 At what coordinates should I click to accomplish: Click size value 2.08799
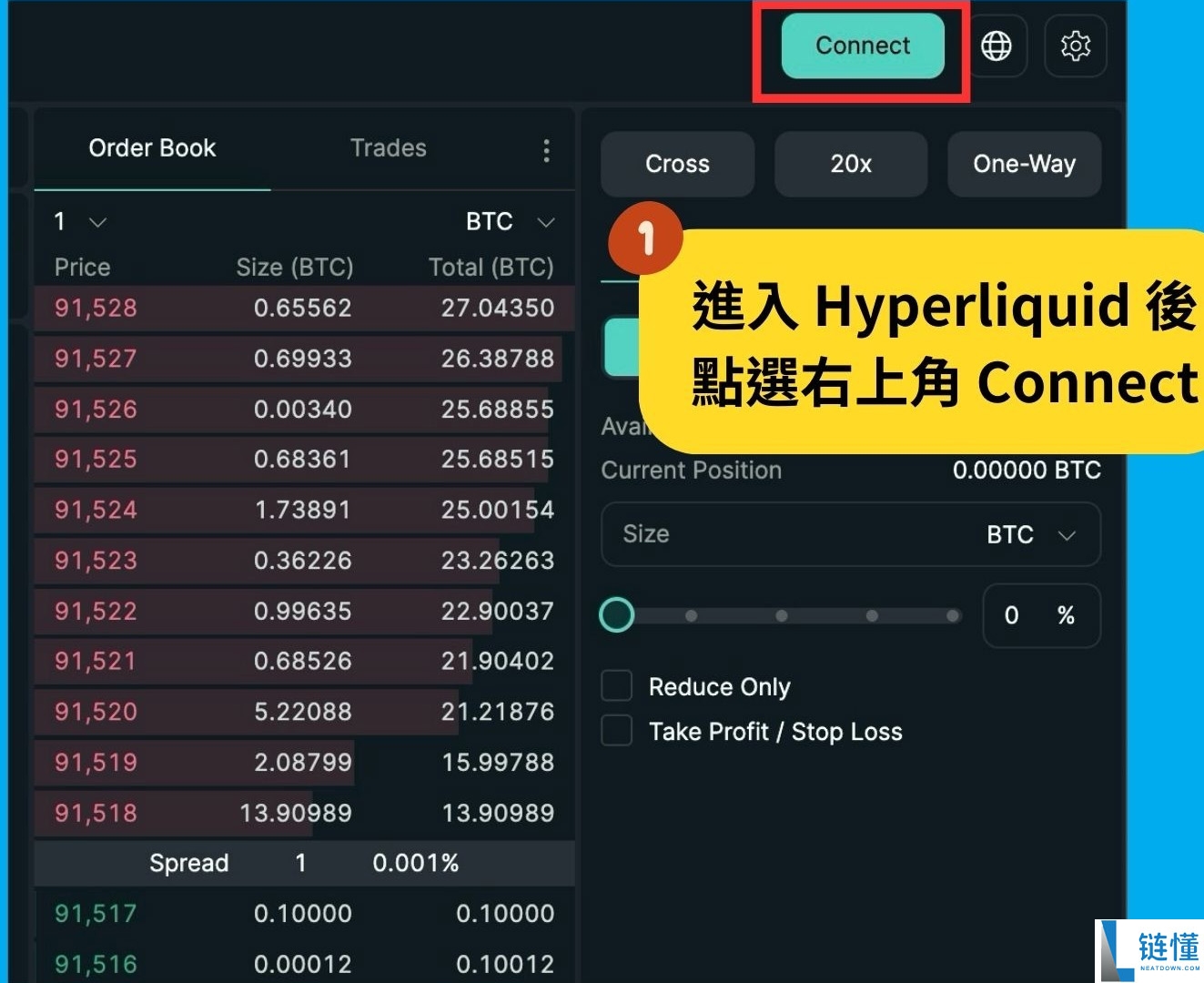[303, 762]
